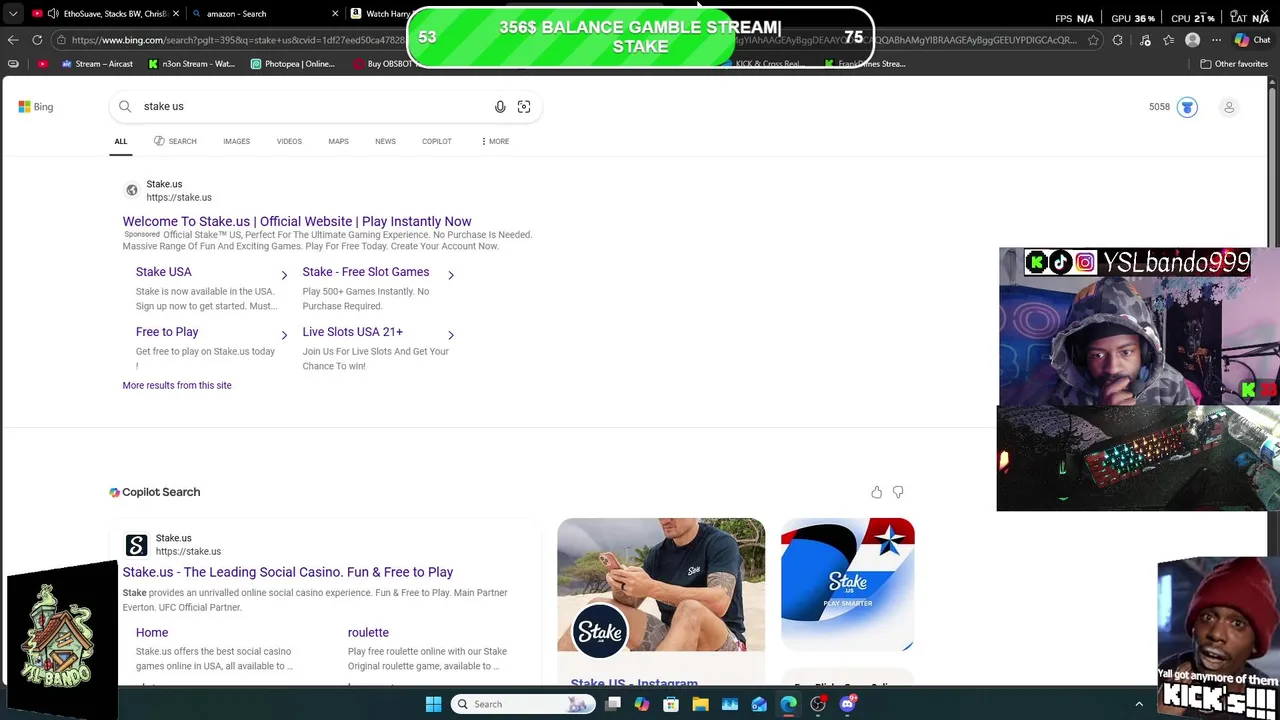The width and height of the screenshot is (1280, 720).
Task: Show hidden system tray icons chevron
Action: (x=1139, y=704)
